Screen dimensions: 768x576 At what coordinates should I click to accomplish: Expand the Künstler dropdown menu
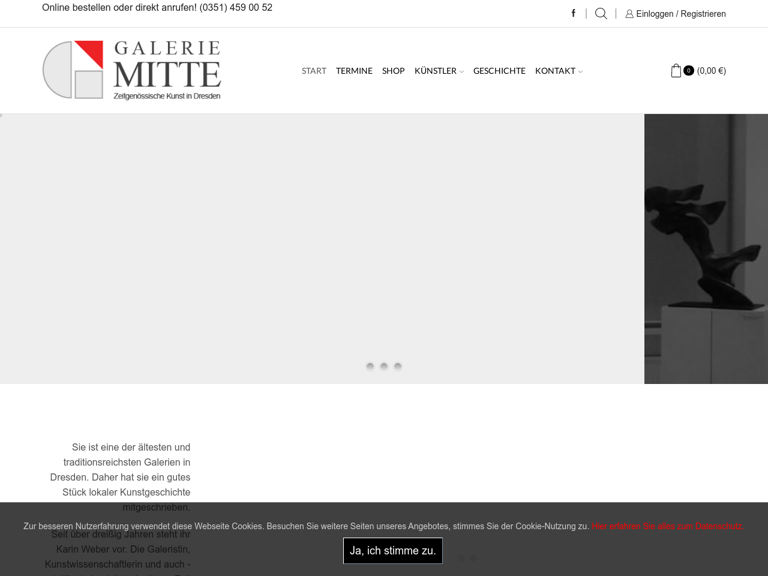click(x=439, y=71)
